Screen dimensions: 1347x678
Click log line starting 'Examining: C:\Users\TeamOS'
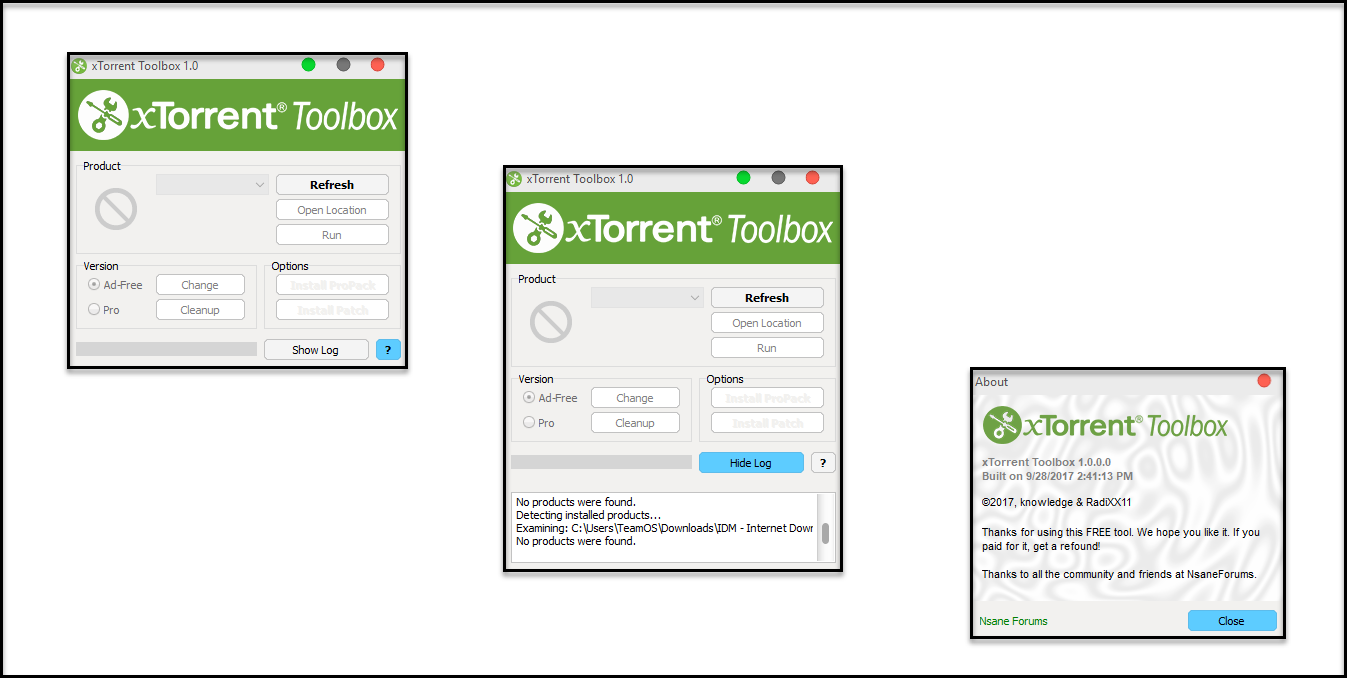coord(664,528)
